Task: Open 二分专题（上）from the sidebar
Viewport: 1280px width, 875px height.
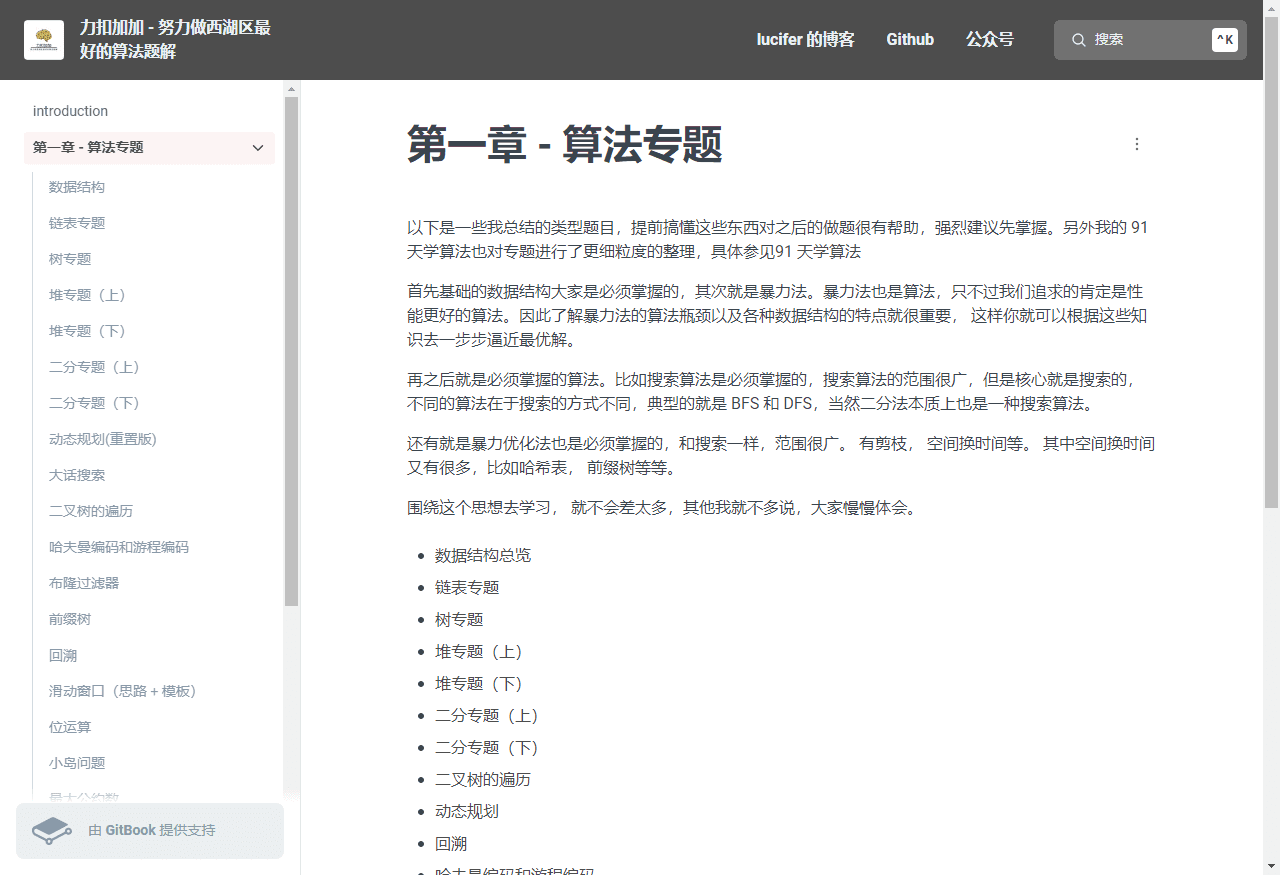Action: point(95,366)
